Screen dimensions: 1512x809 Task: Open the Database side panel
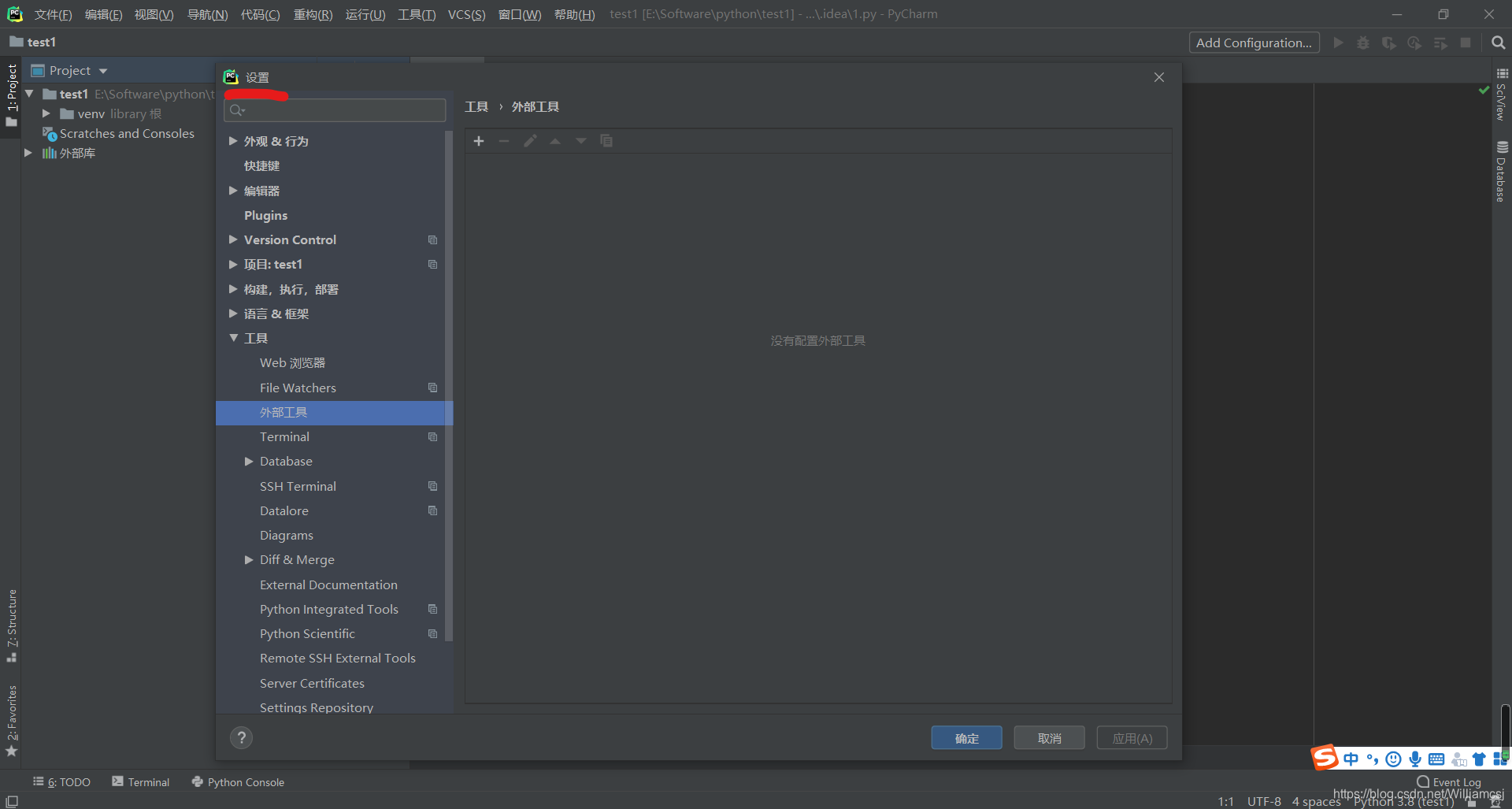[1502, 171]
